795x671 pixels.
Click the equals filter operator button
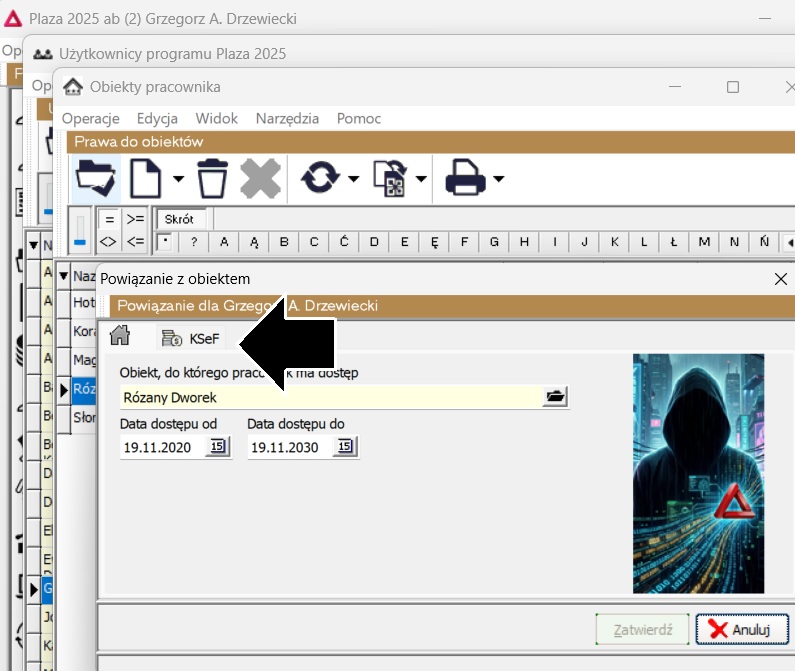tap(110, 220)
